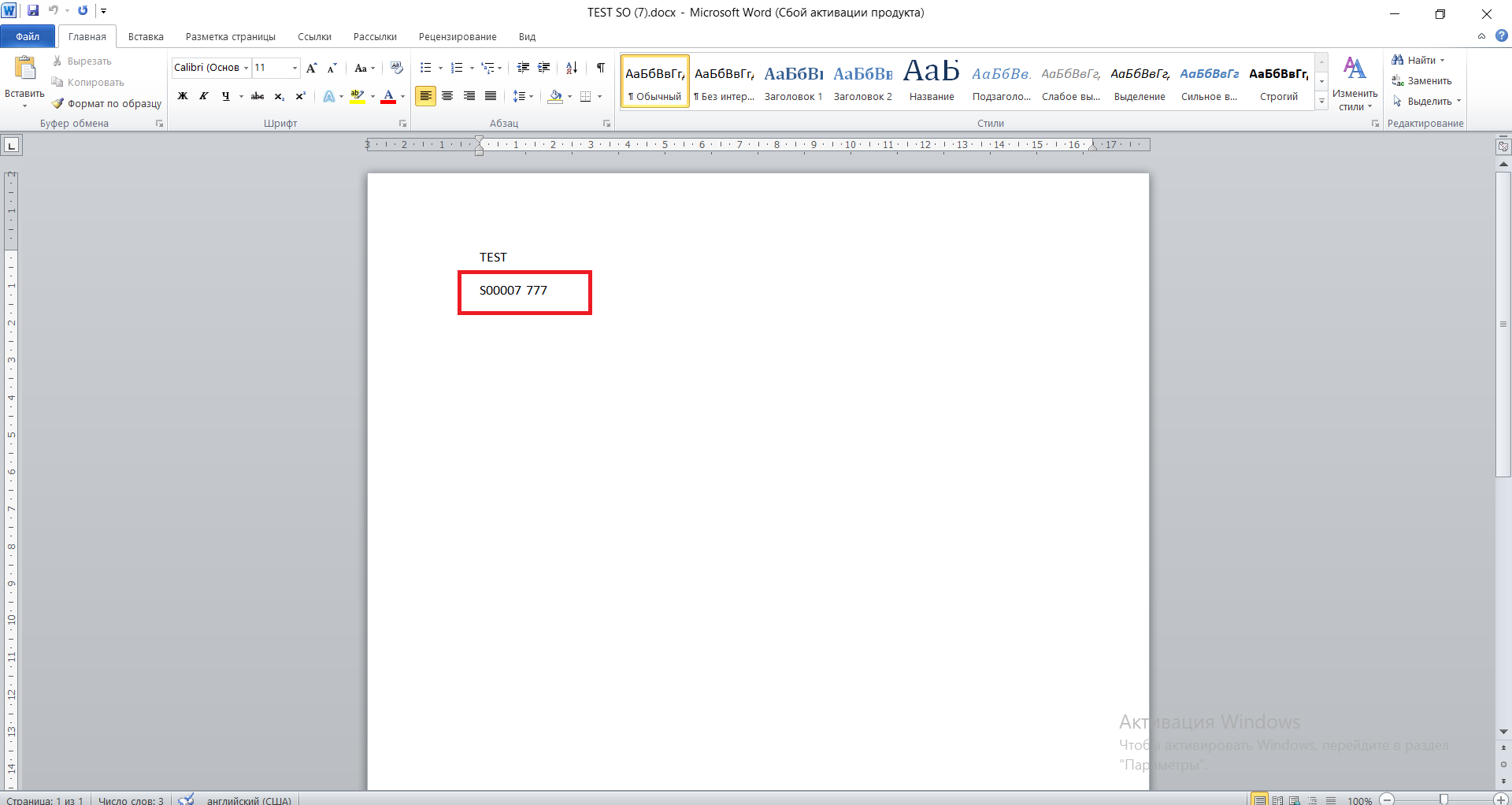1512x805 pixels.
Task: Open the font name dropdown Calibri
Action: coord(246,68)
